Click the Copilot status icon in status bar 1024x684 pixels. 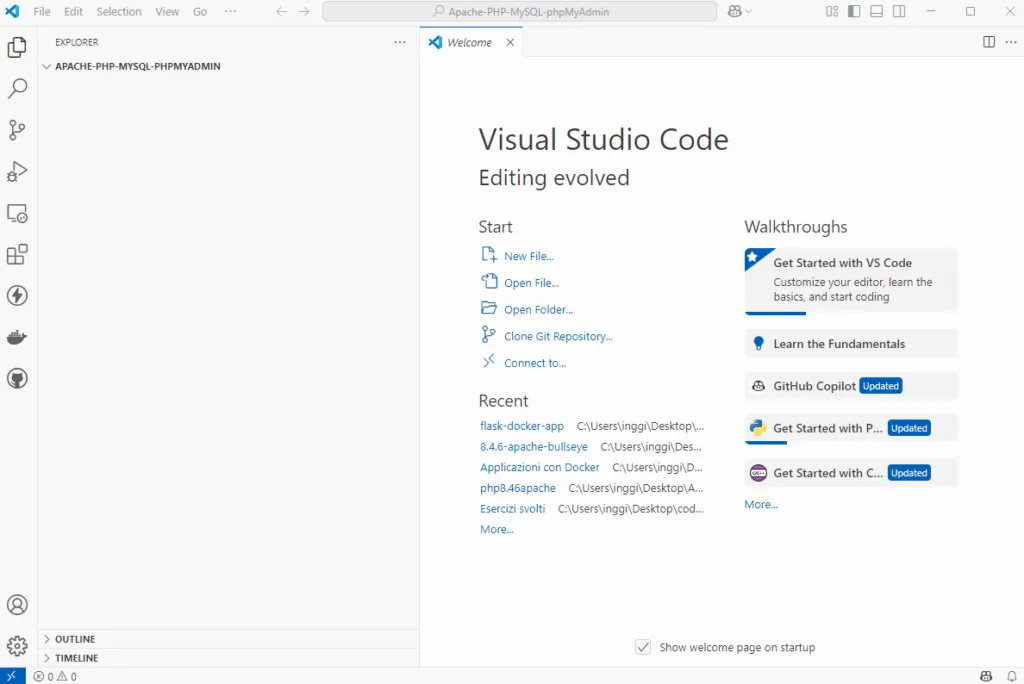click(986, 676)
